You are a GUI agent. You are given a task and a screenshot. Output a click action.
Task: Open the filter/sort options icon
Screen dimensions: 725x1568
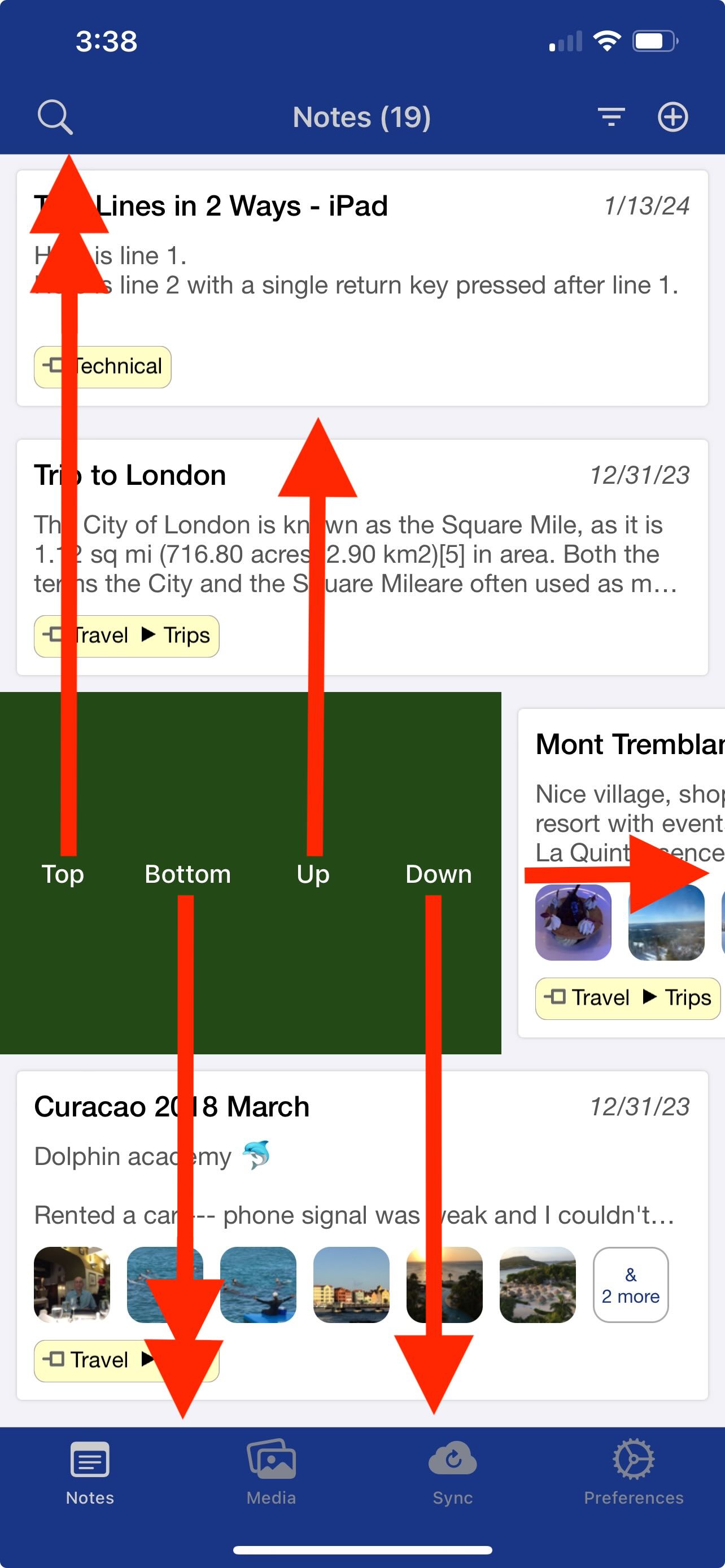pos(611,116)
